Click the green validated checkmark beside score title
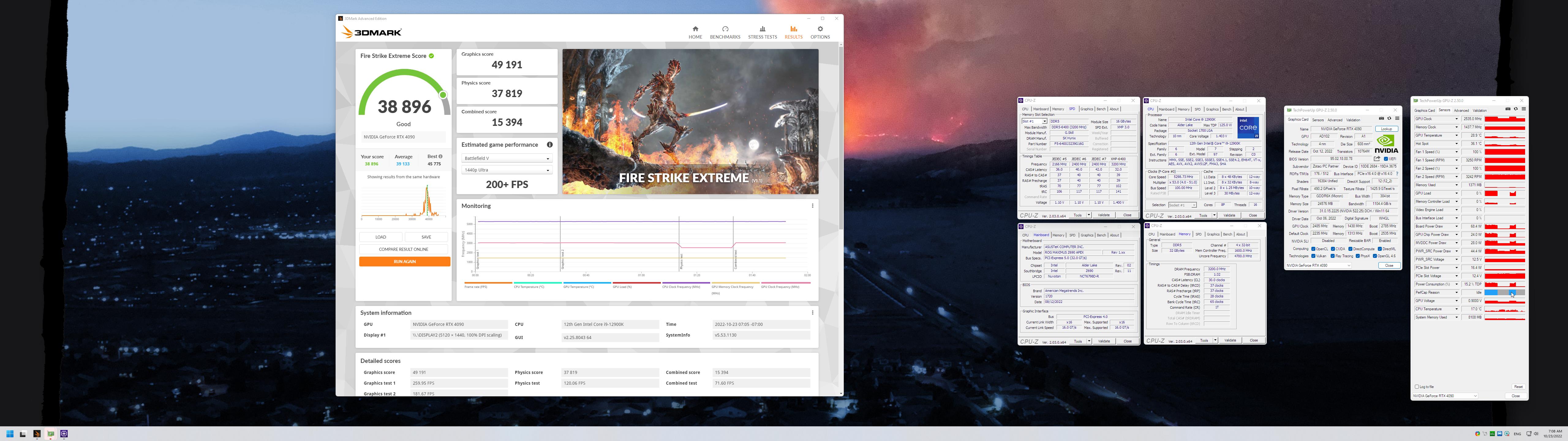 tap(432, 55)
